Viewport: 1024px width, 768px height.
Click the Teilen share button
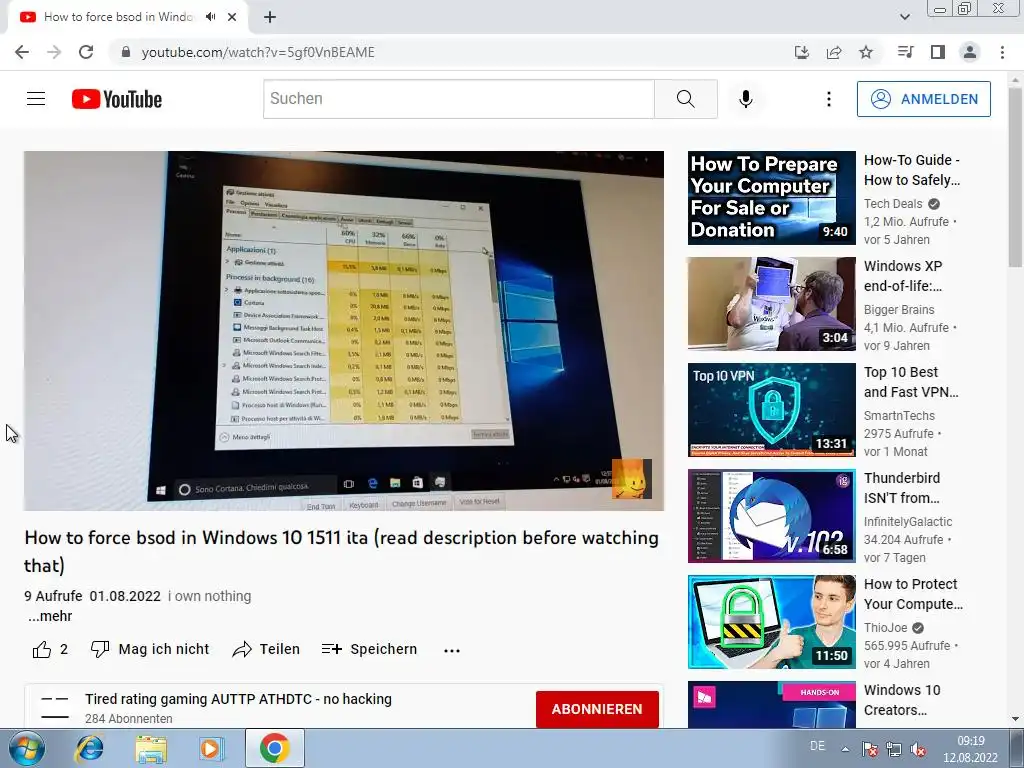tap(266, 649)
